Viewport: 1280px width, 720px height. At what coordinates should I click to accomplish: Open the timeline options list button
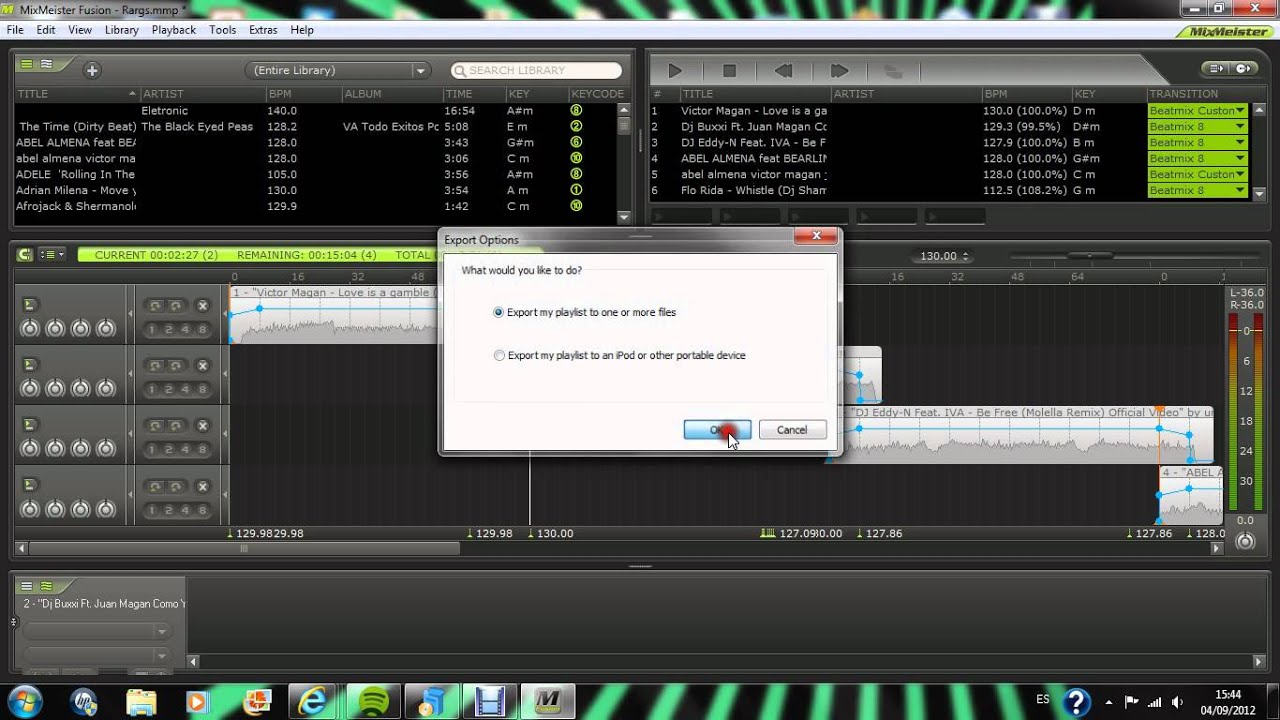[x=51, y=255]
